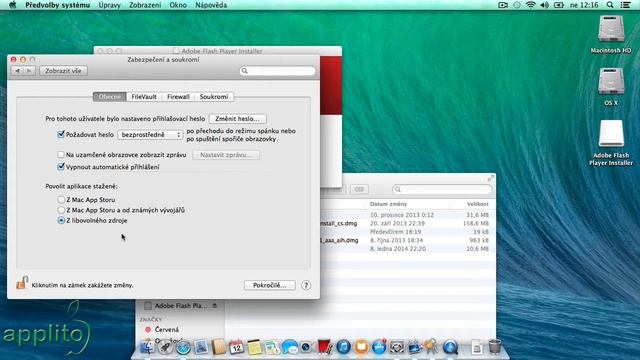Open Keychain Access in the Dock
640x360 pixels.
pyautogui.click(x=431, y=347)
